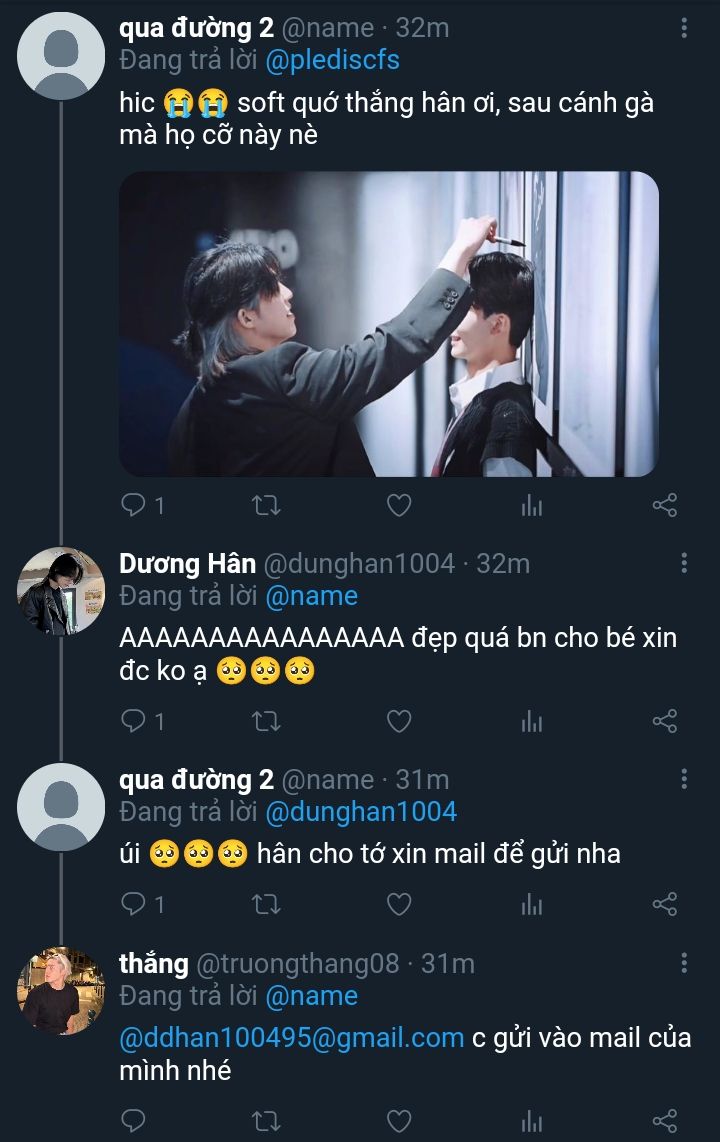Image resolution: width=720 pixels, height=1142 pixels.
Task: Open the attached photo in first tweet
Action: [x=388, y=324]
